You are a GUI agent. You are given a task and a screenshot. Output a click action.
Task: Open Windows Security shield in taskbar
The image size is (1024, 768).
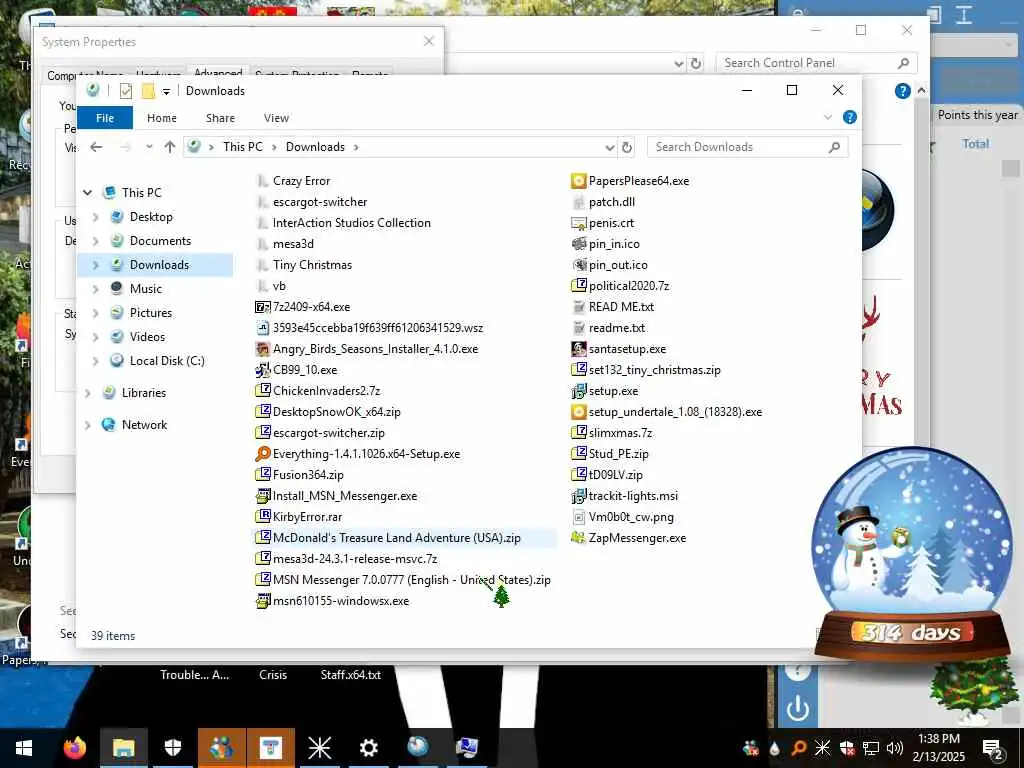(x=172, y=747)
